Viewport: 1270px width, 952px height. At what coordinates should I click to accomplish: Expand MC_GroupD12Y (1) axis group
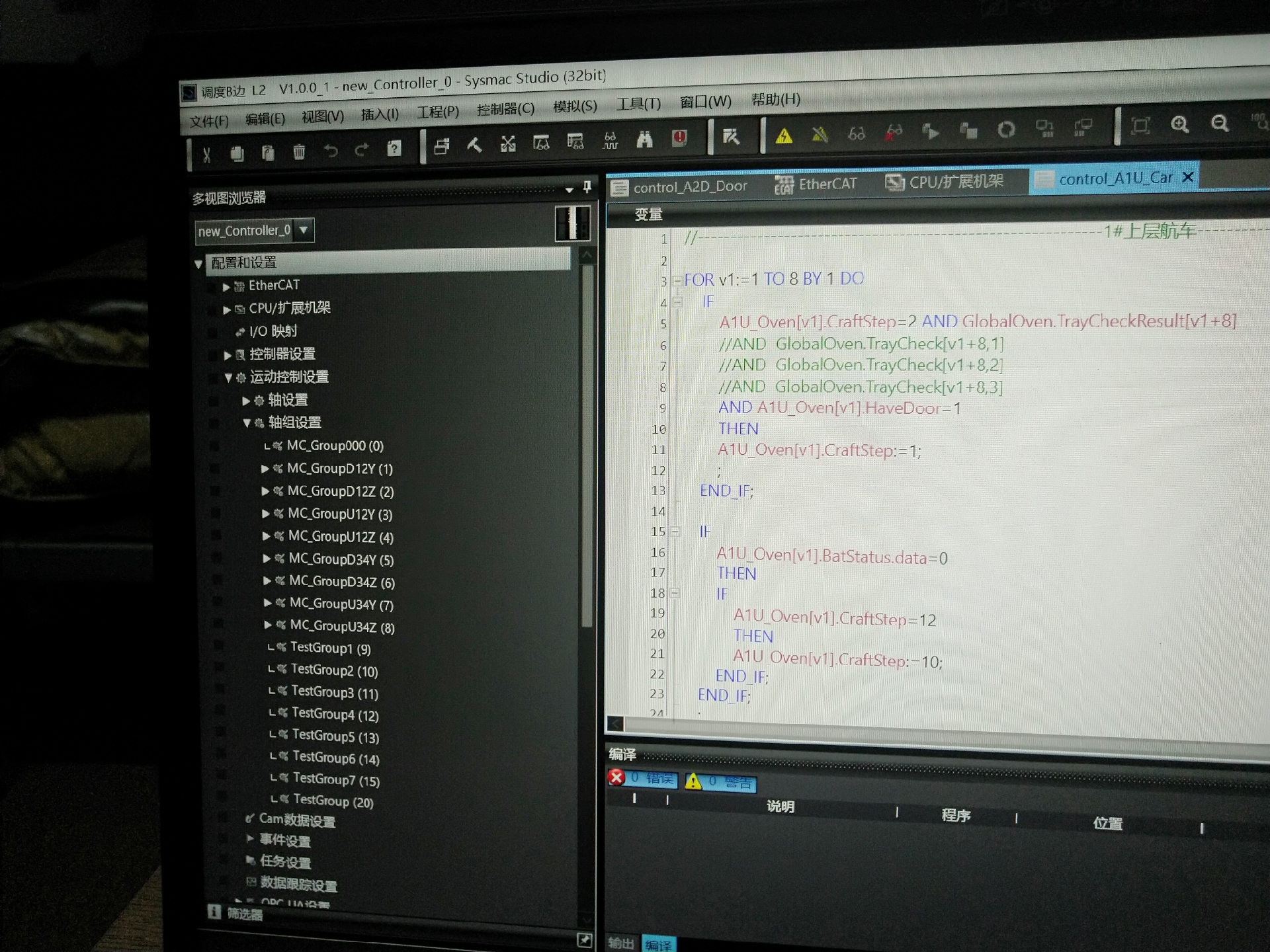(265, 469)
